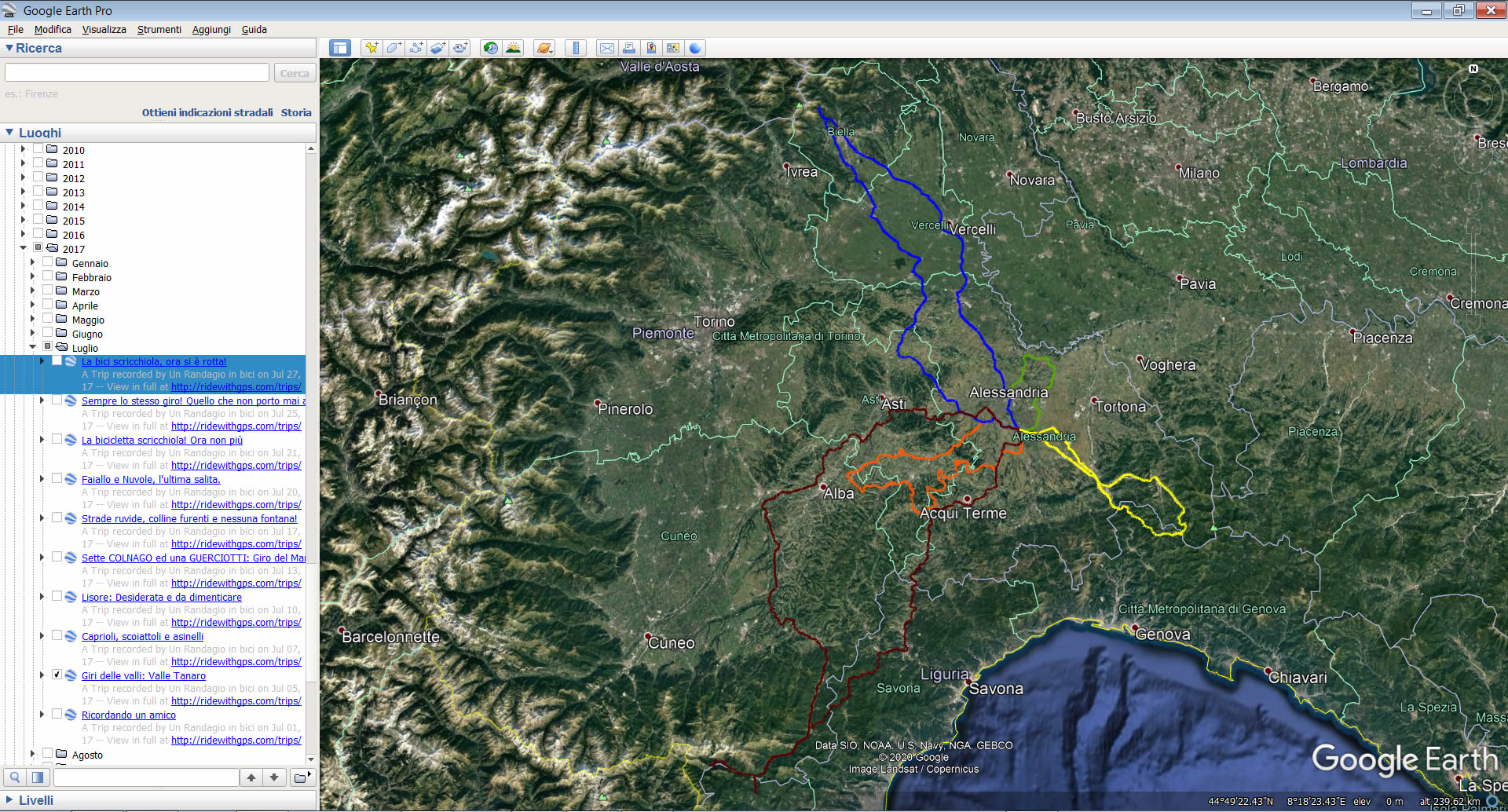Open the File menu

16,29
